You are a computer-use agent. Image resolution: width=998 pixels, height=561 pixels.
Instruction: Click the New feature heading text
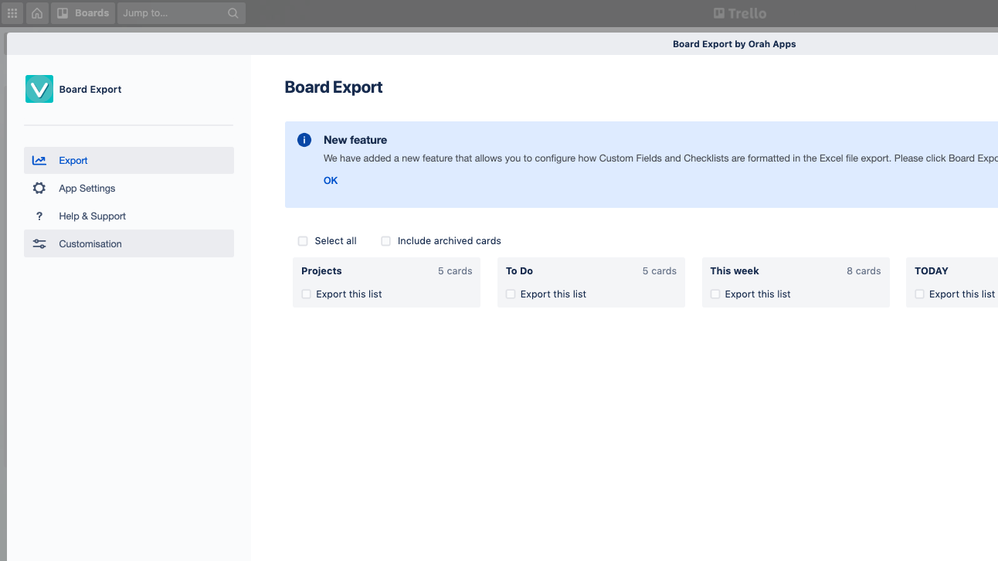click(355, 140)
